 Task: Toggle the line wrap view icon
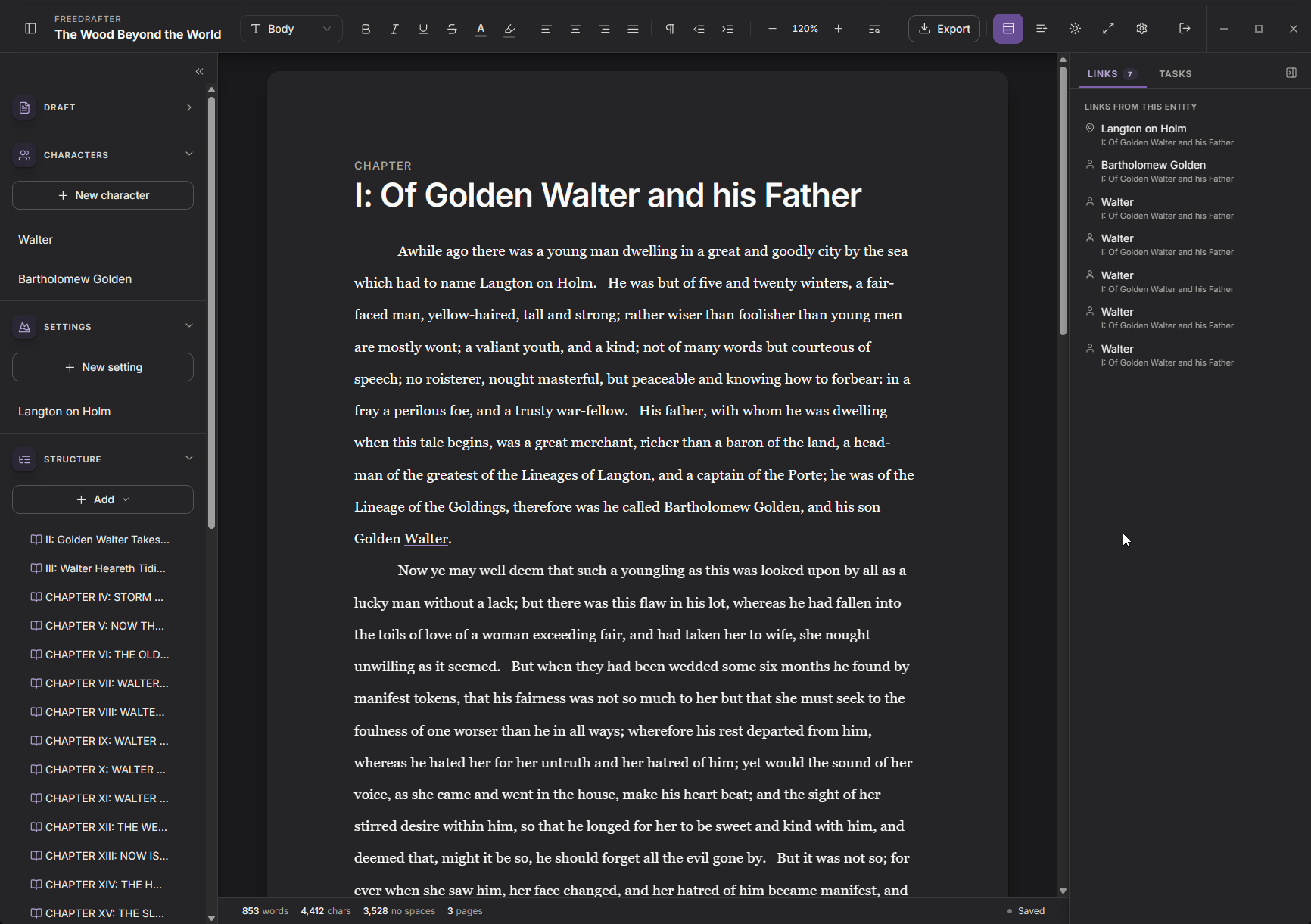click(1042, 29)
